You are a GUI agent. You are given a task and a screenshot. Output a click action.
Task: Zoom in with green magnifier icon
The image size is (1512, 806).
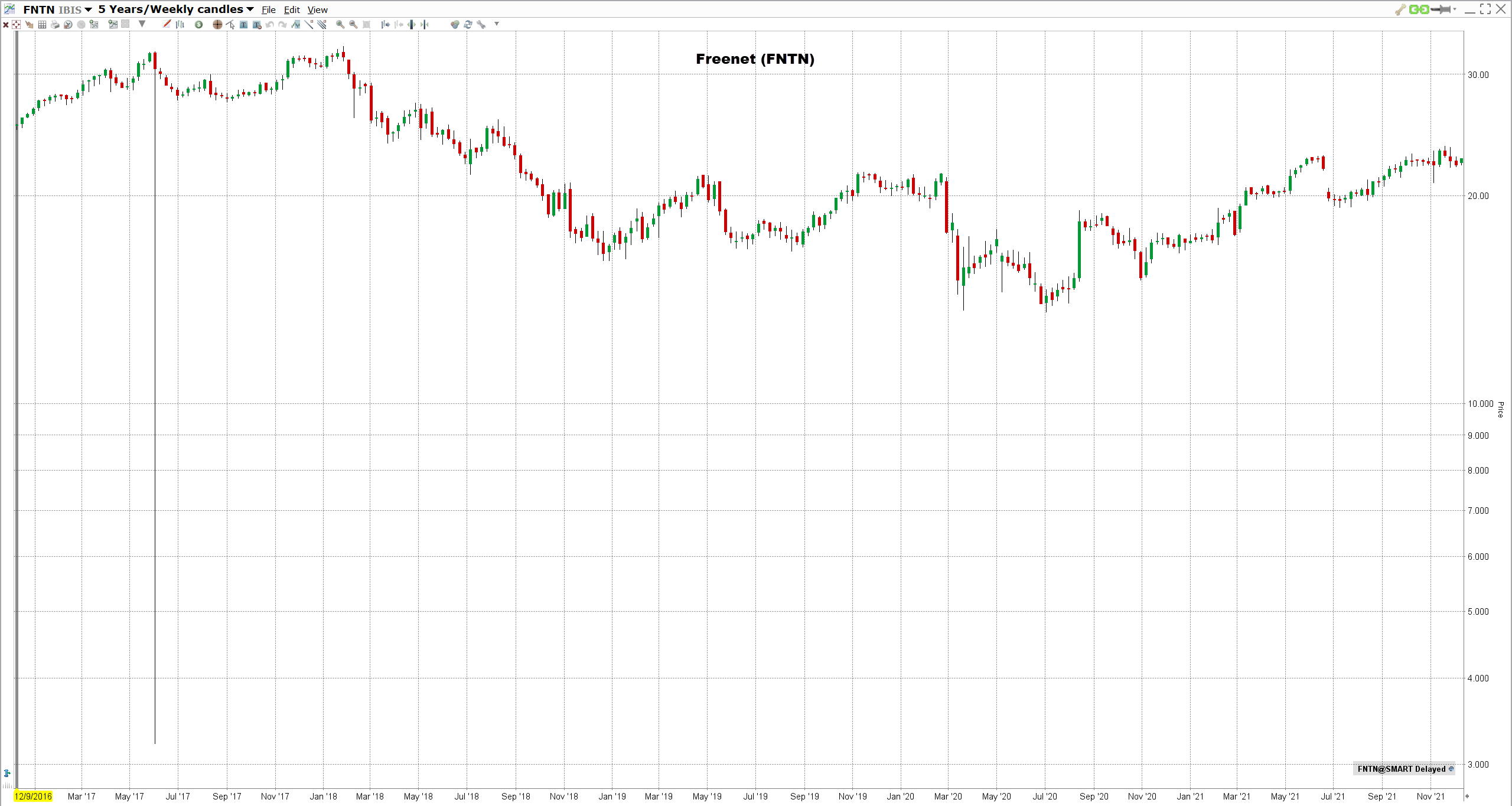click(x=340, y=24)
